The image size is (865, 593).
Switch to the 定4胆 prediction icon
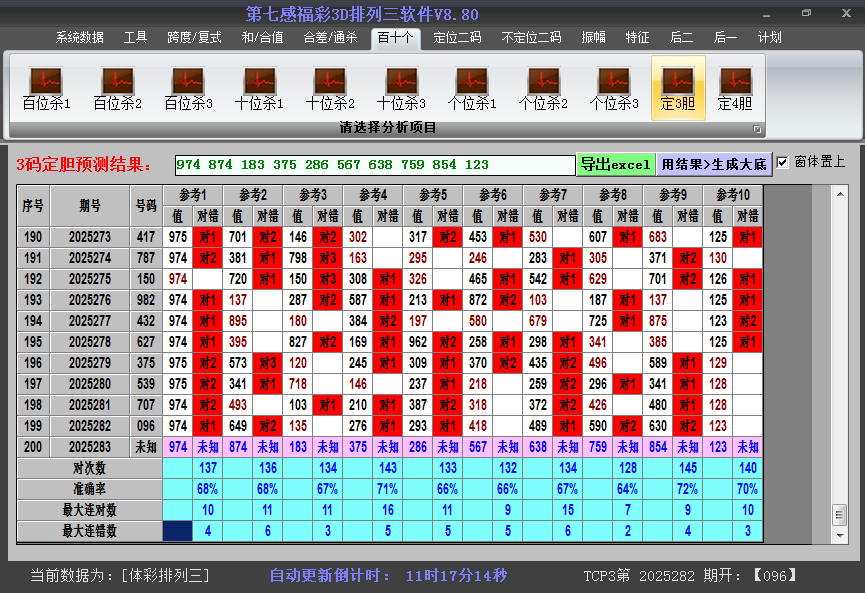[x=735, y=88]
